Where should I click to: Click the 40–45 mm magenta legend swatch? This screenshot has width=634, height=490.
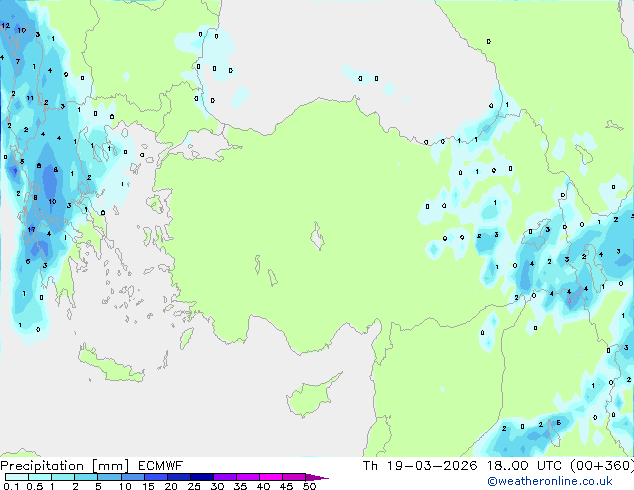(x=271, y=477)
